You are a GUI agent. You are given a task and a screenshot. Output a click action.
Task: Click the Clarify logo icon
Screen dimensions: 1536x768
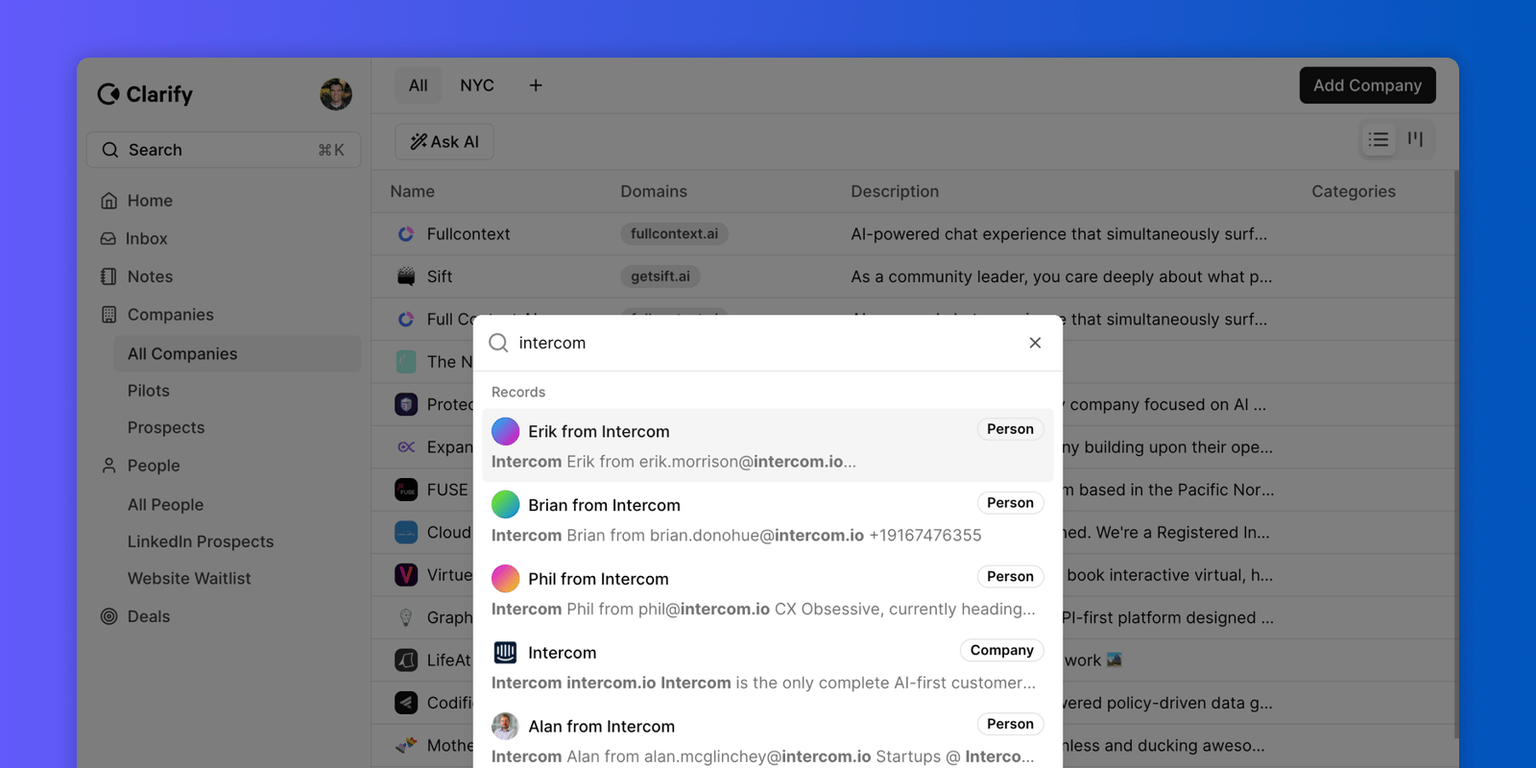coord(108,94)
